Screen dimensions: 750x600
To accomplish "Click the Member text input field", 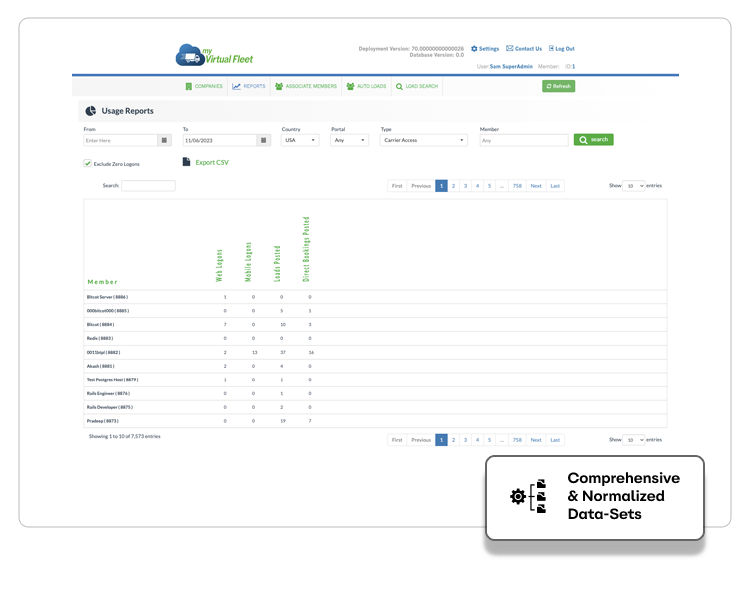I will pyautogui.click(x=523, y=140).
